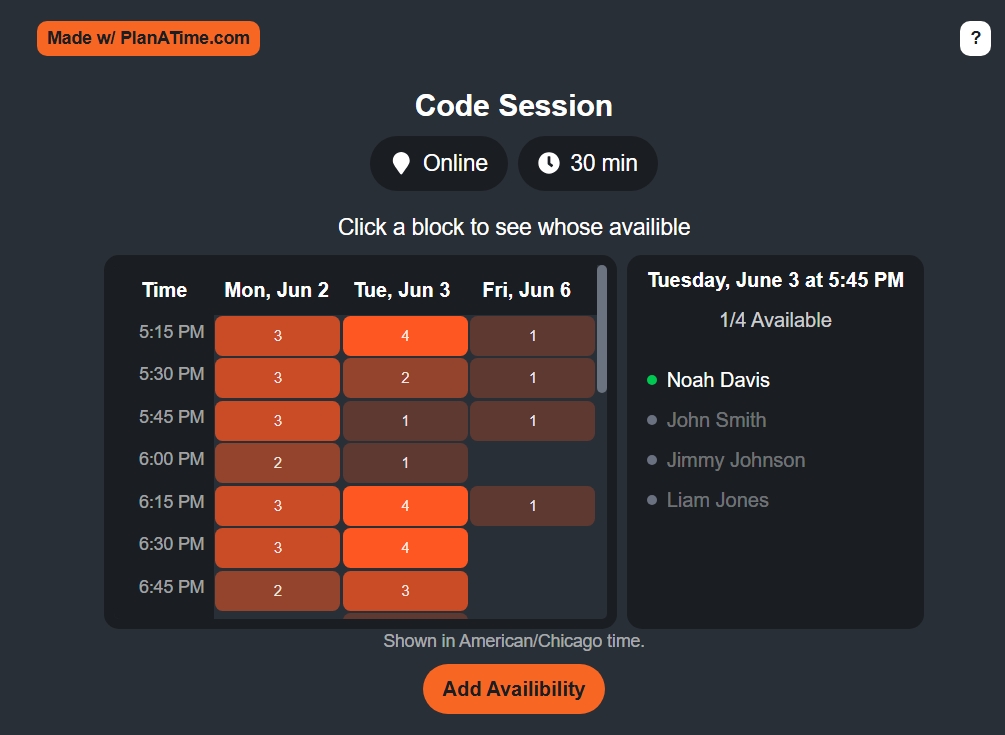Image resolution: width=1005 pixels, height=735 pixels.
Task: Click the green dot beside Noah Davis
Action: click(x=652, y=380)
